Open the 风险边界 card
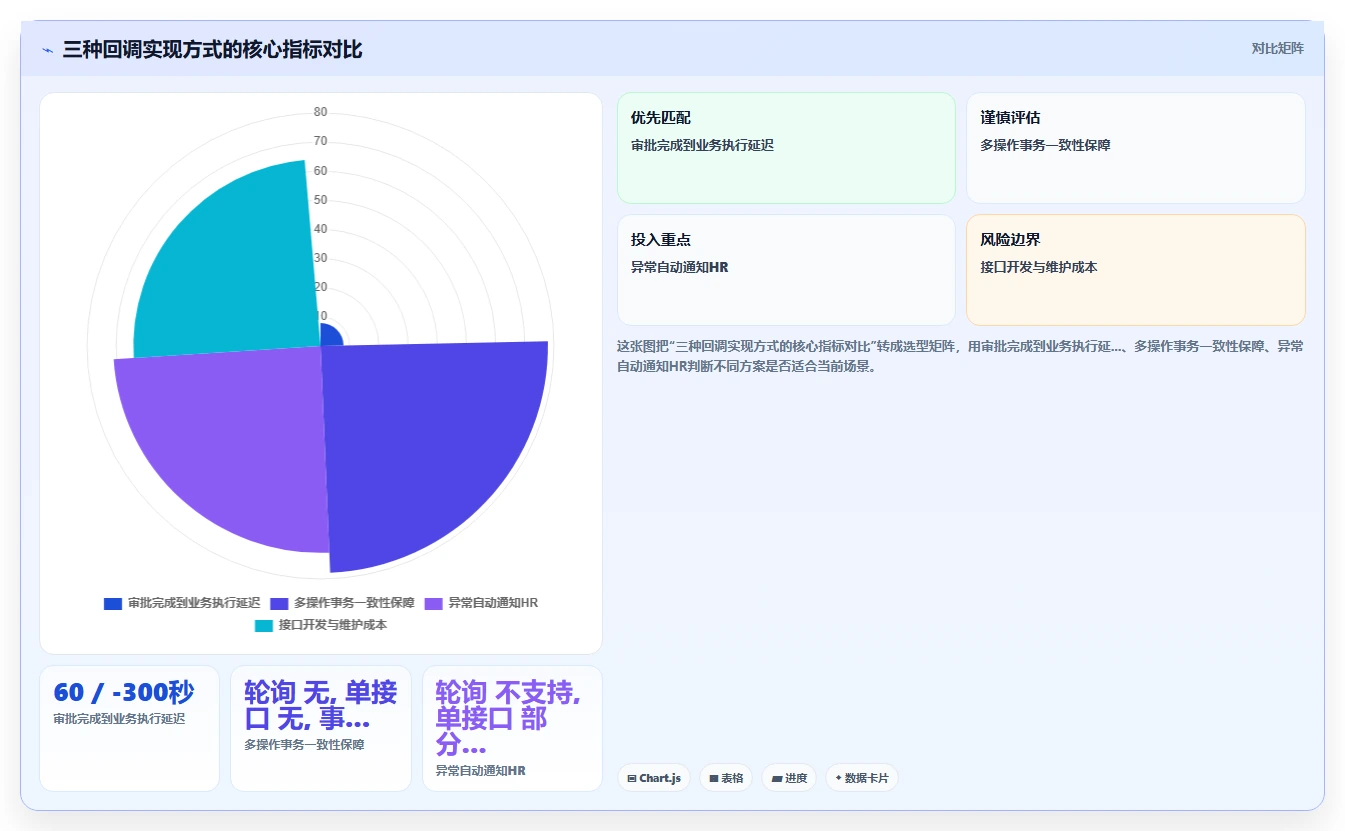This screenshot has height=831, width=1345. [x=1135, y=270]
